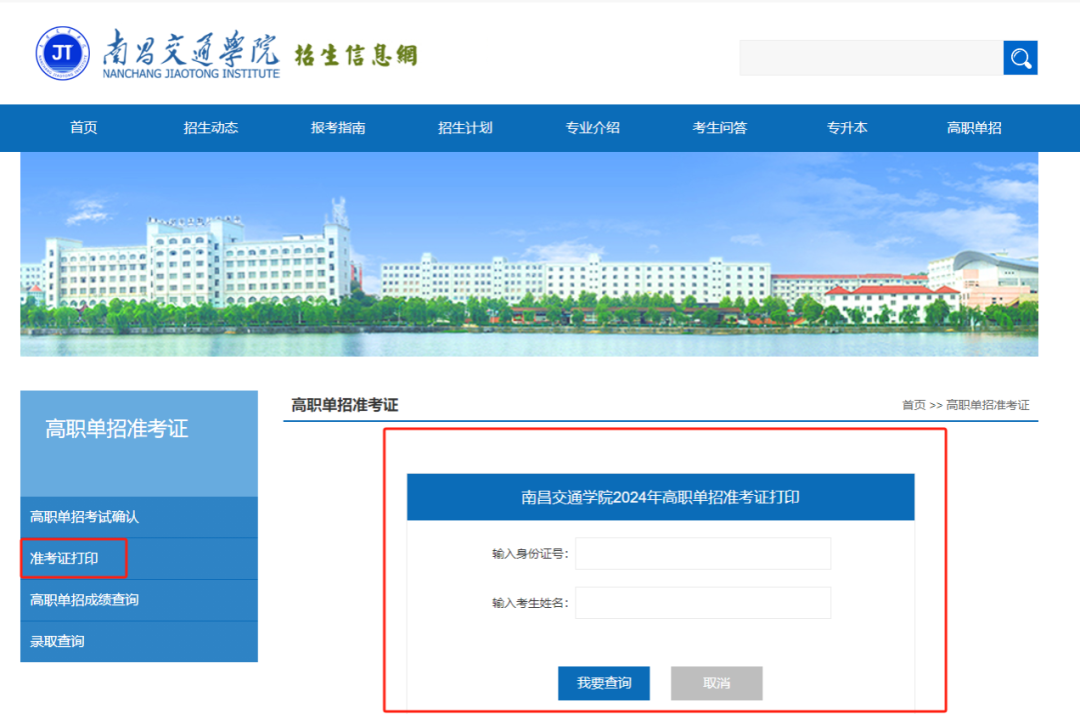Open the 考生问答 navigation menu item

[x=719, y=127]
